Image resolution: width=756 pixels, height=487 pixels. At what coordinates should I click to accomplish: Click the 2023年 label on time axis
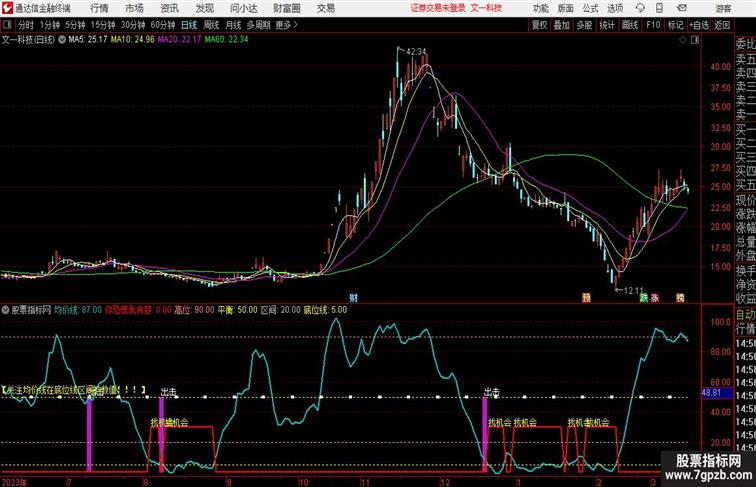pyautogui.click(x=14, y=482)
